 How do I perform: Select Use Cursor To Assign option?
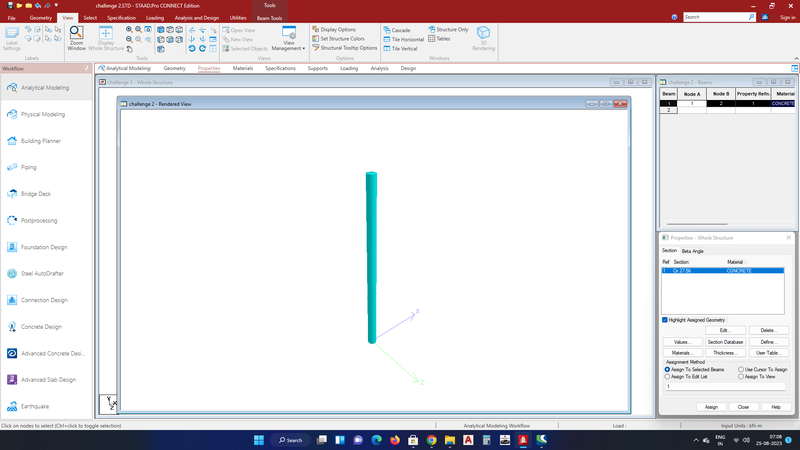coord(742,369)
